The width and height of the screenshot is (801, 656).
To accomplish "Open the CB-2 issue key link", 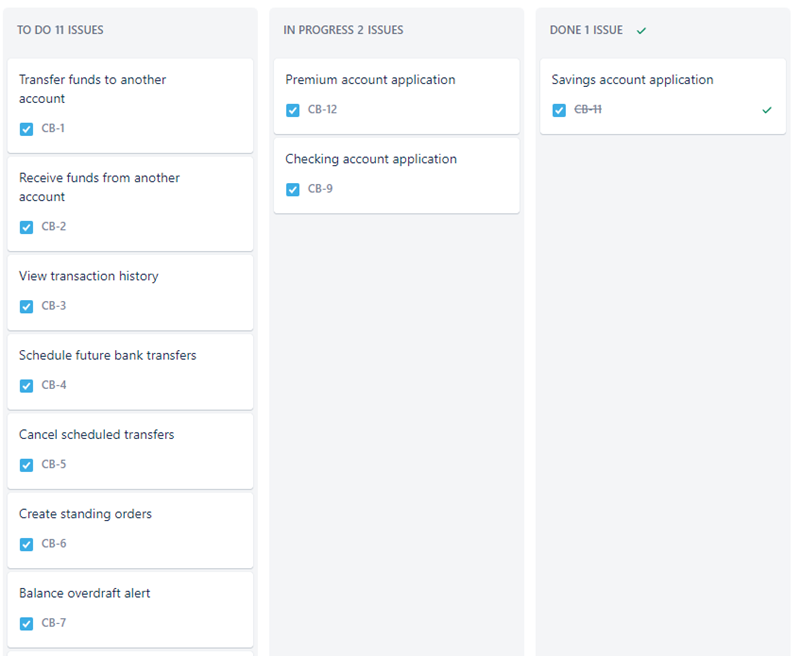I will (x=54, y=227).
